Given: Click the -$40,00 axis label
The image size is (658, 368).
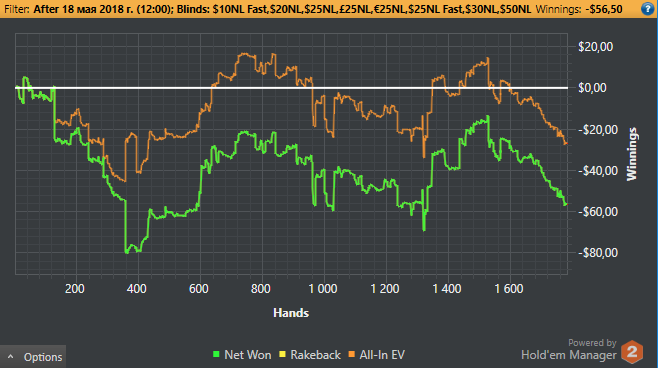Looking at the screenshot, I should tap(598, 171).
